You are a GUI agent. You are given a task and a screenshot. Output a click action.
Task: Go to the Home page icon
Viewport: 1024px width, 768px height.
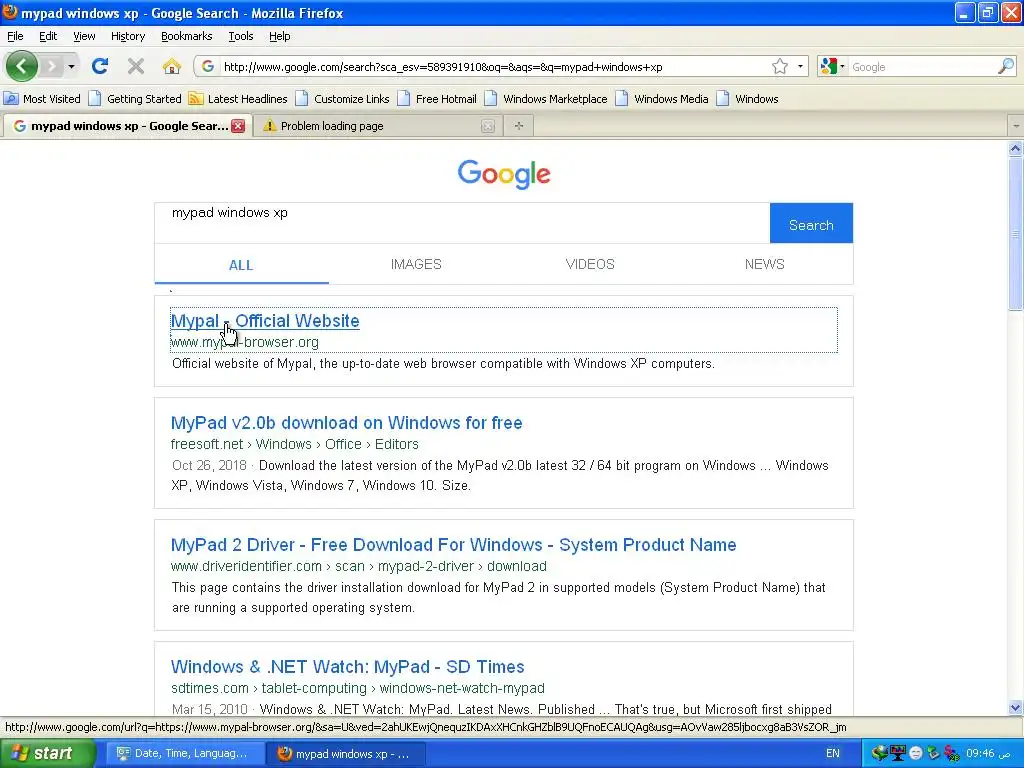[172, 66]
